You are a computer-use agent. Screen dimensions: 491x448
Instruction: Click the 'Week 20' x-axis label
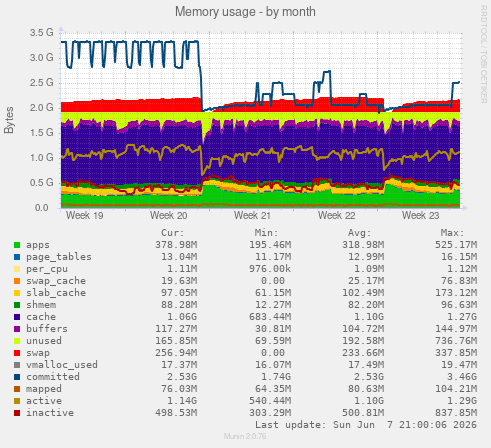(x=169, y=216)
